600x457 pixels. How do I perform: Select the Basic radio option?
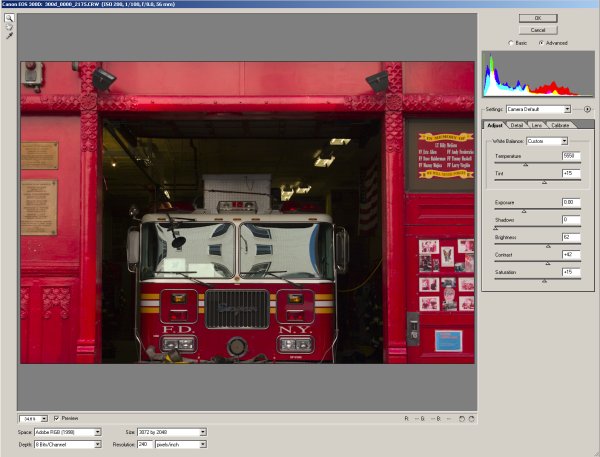pyautogui.click(x=517, y=43)
